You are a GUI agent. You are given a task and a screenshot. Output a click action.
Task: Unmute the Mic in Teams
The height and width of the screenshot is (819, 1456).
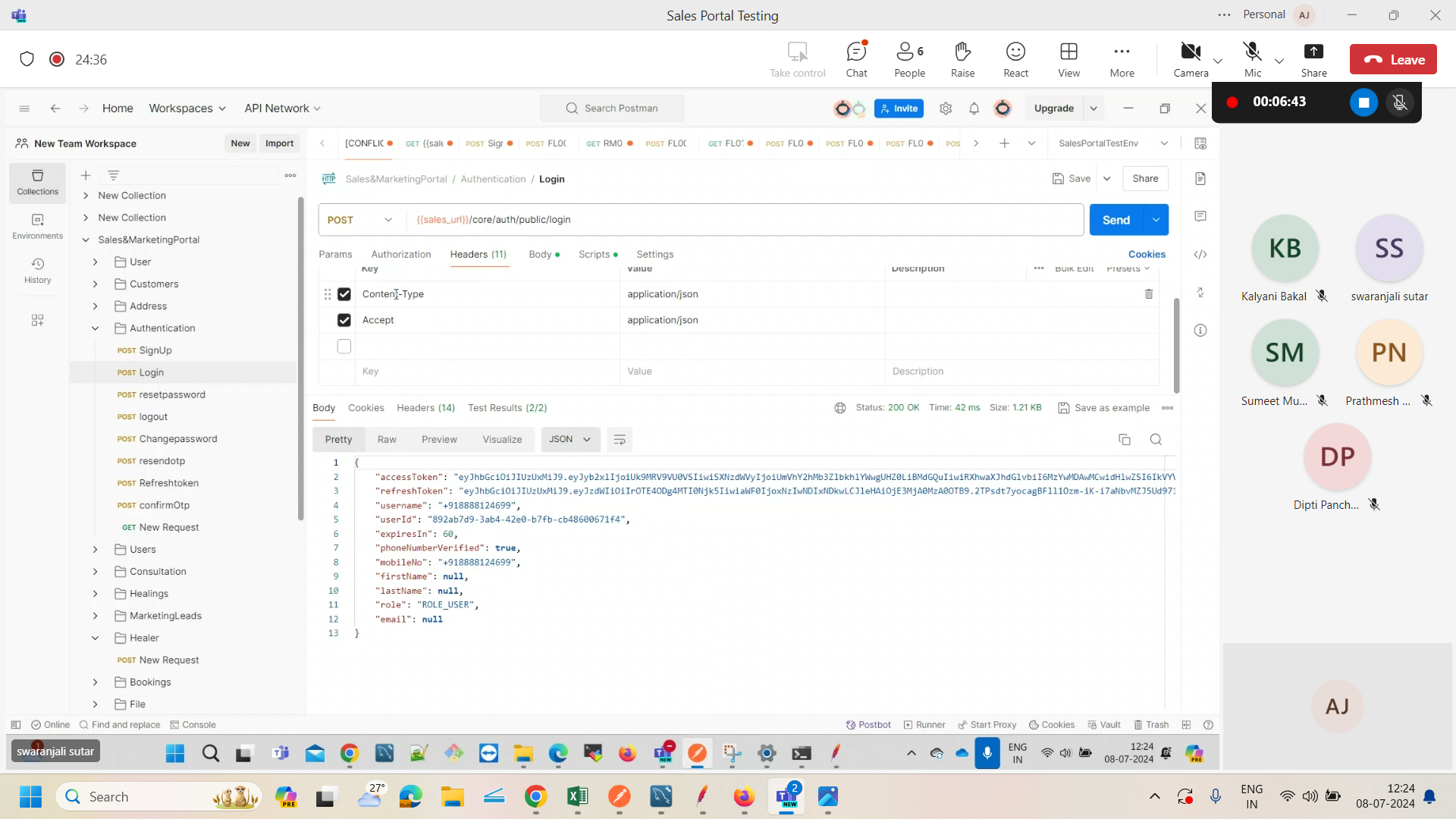[1253, 59]
